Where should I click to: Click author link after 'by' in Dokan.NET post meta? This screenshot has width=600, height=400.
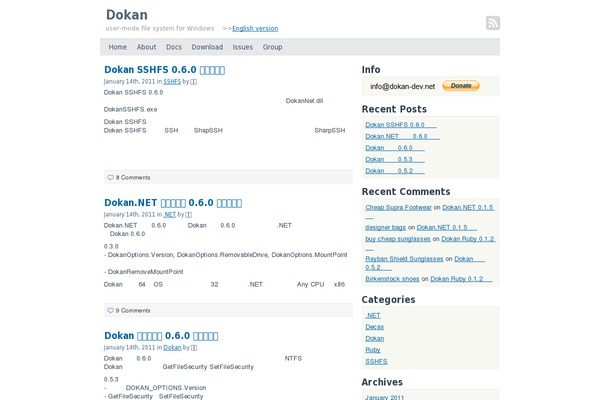[x=188, y=215]
